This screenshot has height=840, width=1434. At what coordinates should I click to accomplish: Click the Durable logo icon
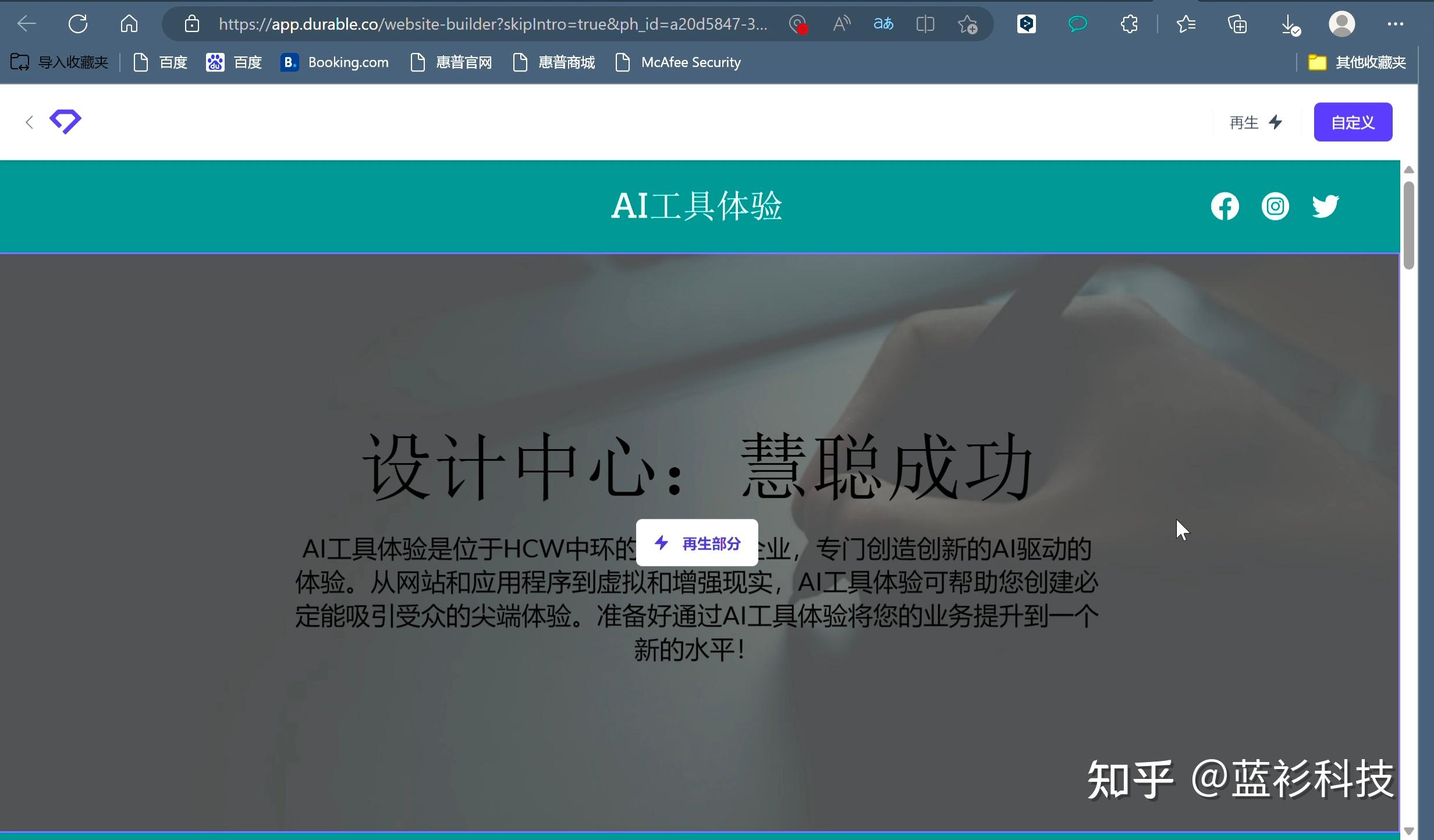(x=65, y=122)
